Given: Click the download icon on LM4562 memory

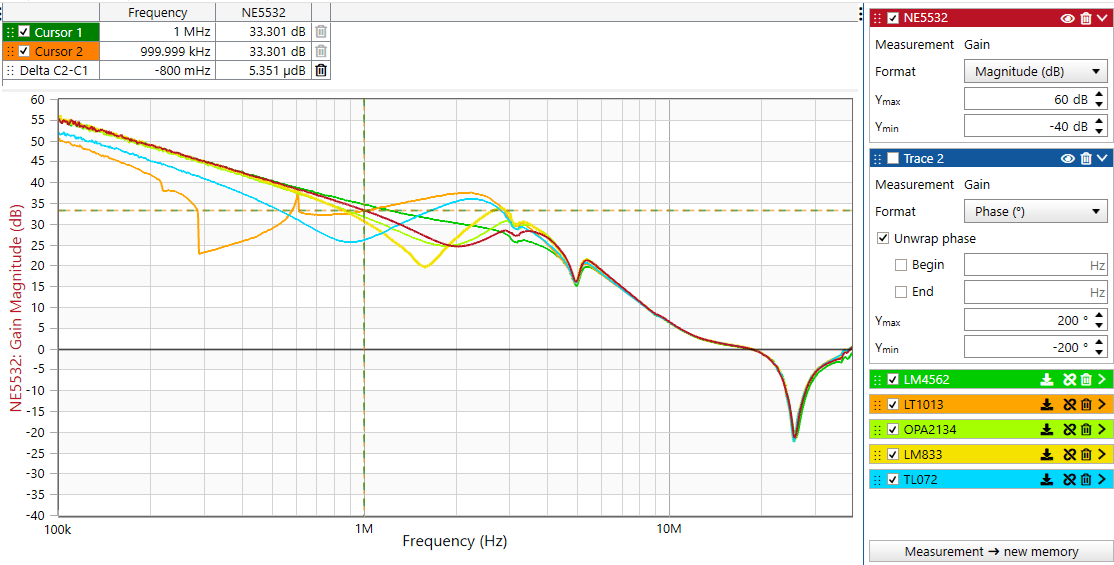Looking at the screenshot, I should (1047, 380).
